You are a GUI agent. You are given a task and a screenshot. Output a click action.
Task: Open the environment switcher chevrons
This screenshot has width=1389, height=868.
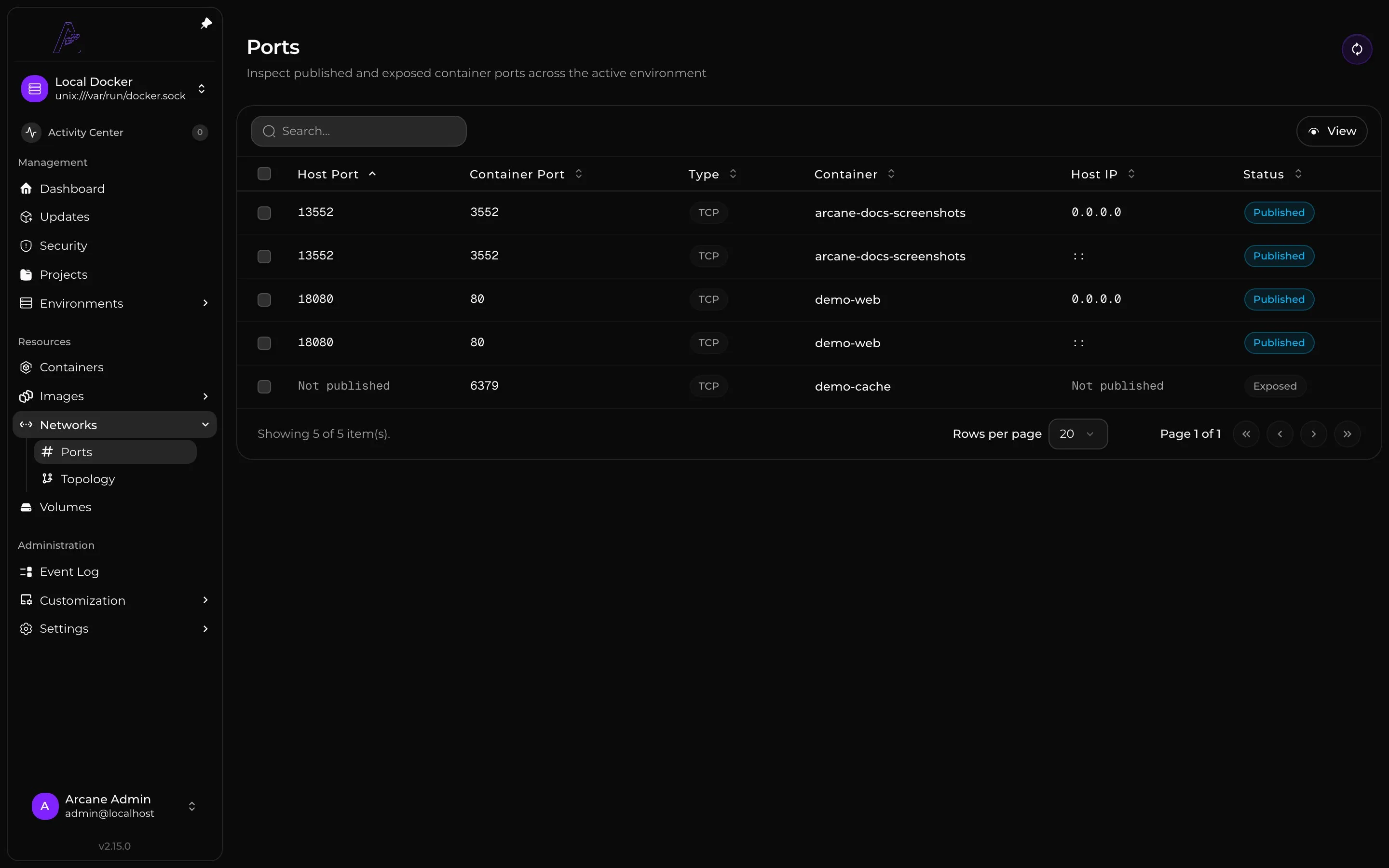tap(202, 88)
